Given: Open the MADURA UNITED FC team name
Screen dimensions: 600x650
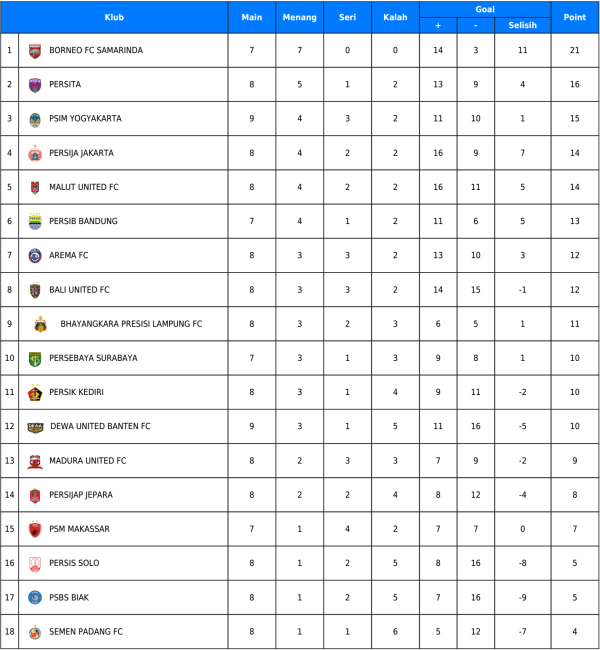Looking at the screenshot, I should point(88,461).
